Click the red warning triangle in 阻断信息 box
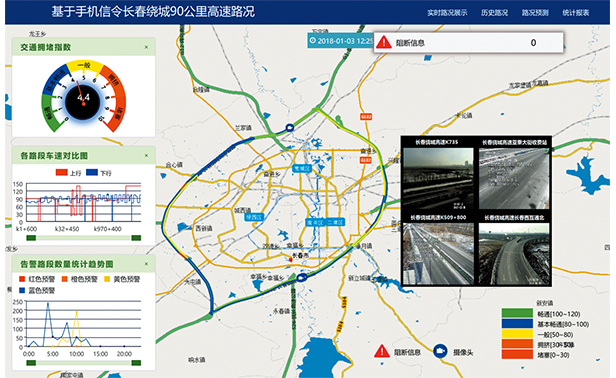The image size is (616, 378). point(383,42)
